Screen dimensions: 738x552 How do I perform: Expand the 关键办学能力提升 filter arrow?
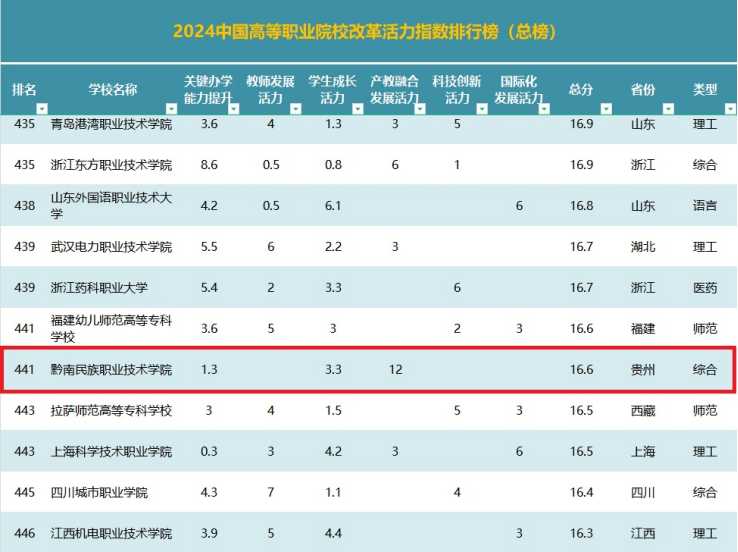233,108
